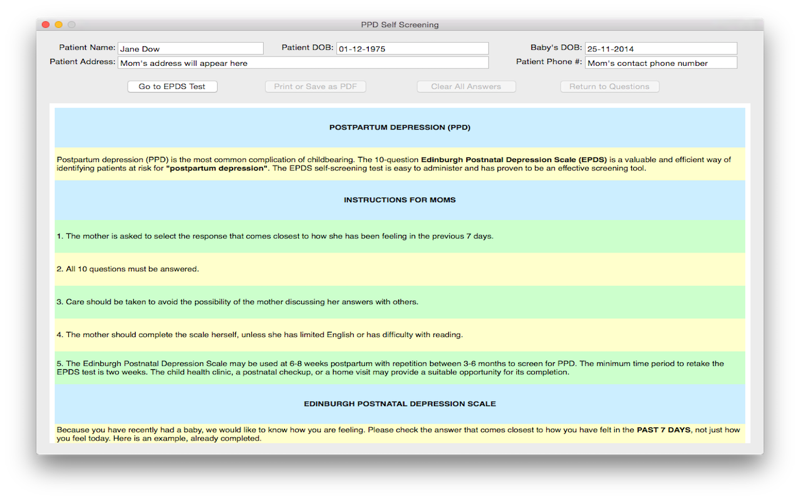Image resolution: width=800 pixels, height=500 pixels.
Task: Select the Baby's DOB field
Action: point(661,48)
